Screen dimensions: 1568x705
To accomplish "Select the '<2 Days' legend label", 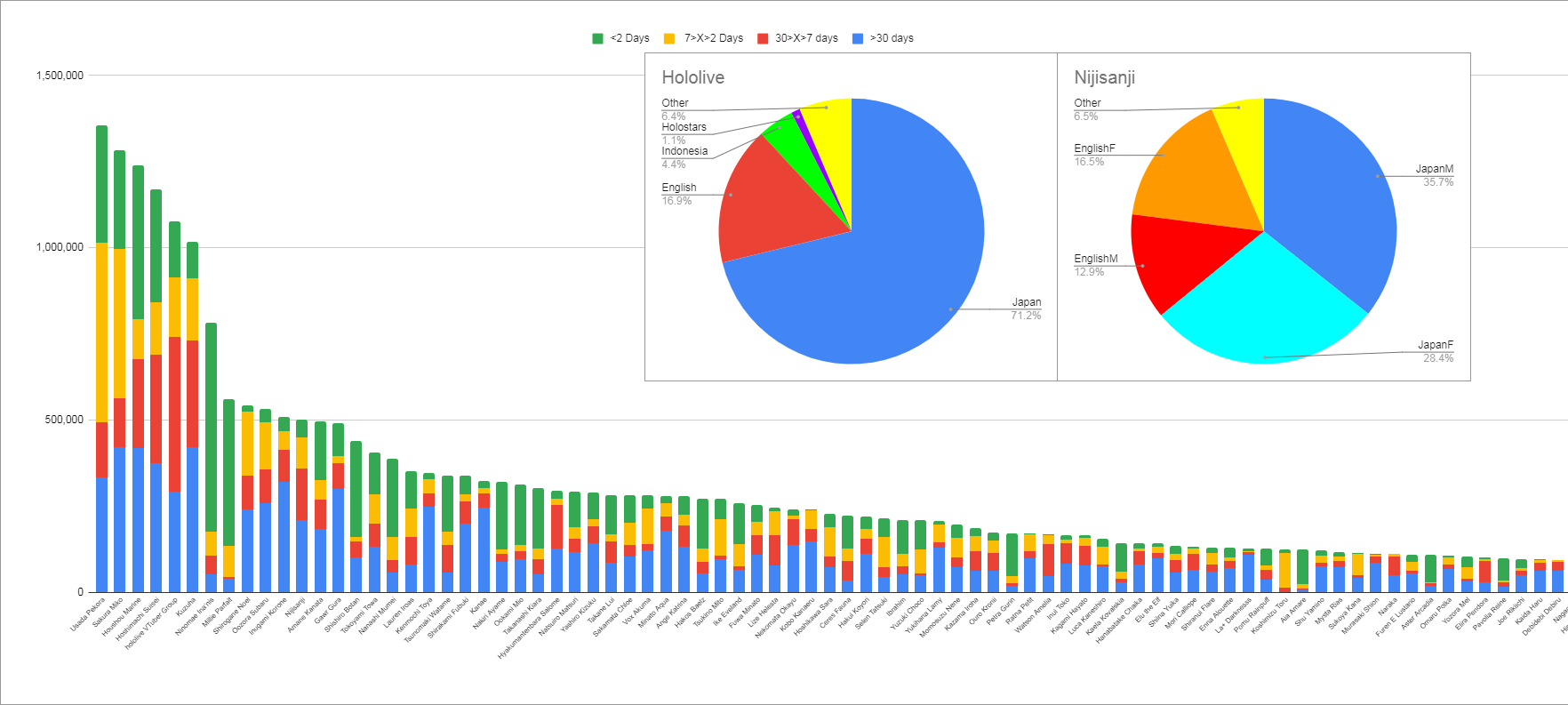I will point(630,38).
